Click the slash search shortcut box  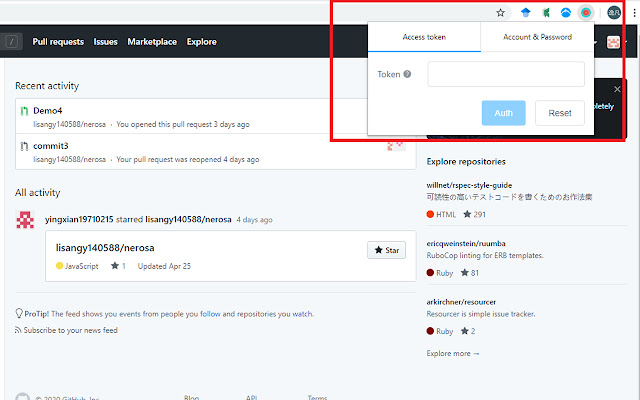click(x=12, y=42)
